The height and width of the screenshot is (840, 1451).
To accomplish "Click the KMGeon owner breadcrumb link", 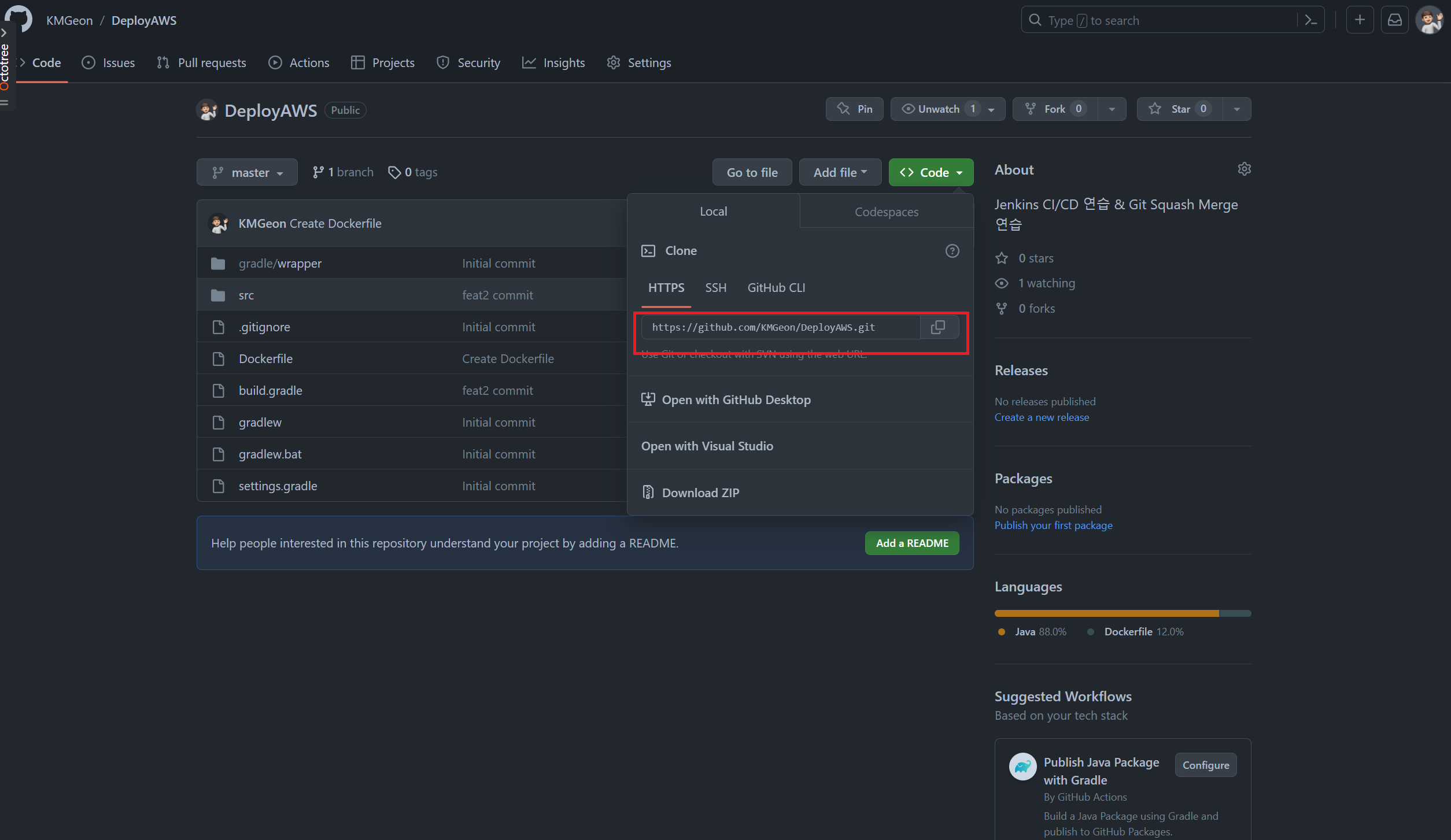I will pyautogui.click(x=69, y=20).
